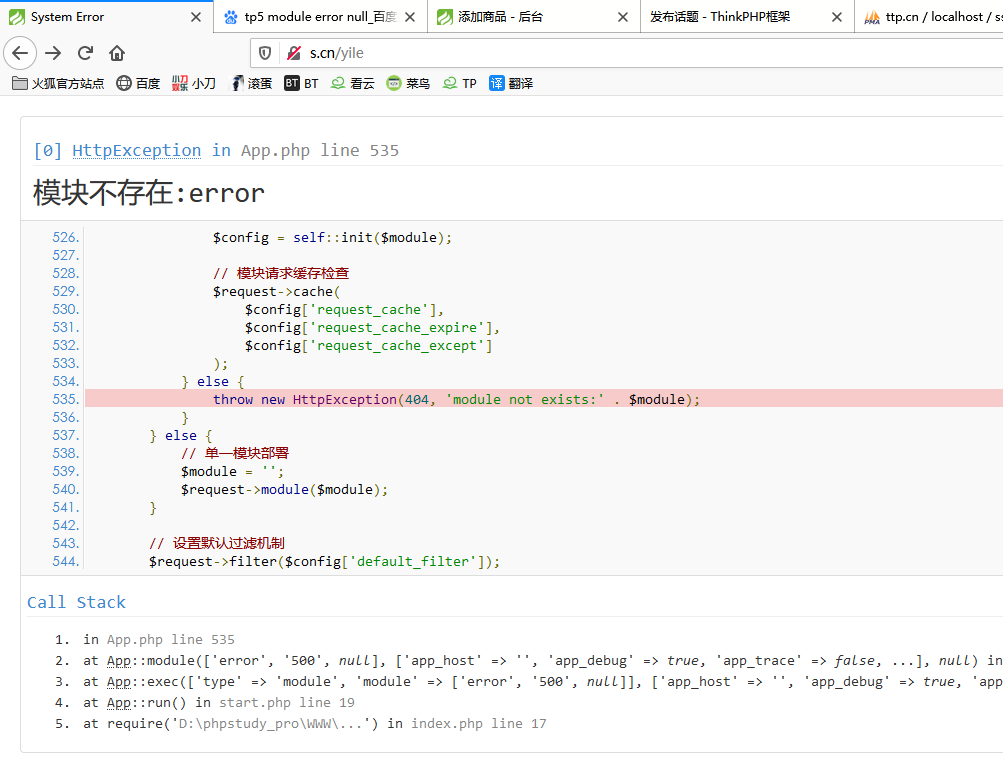
Task: Click the HttpException link in the error header
Action: coord(136,150)
